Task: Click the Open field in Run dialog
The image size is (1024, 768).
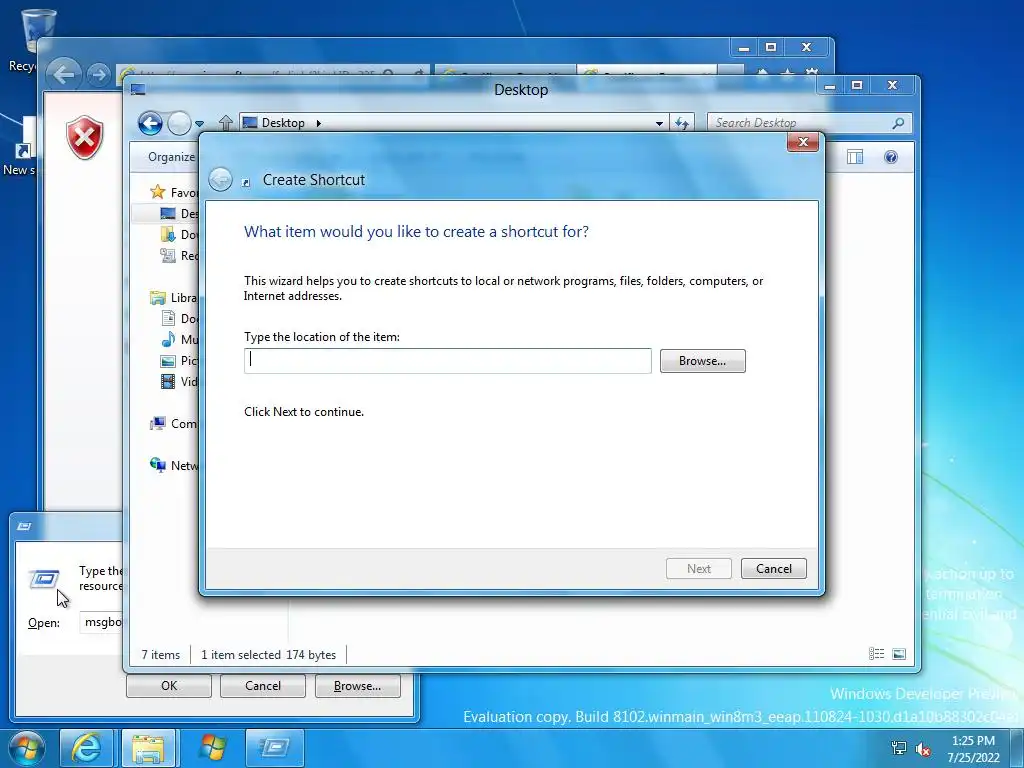Action: pyautogui.click(x=101, y=622)
